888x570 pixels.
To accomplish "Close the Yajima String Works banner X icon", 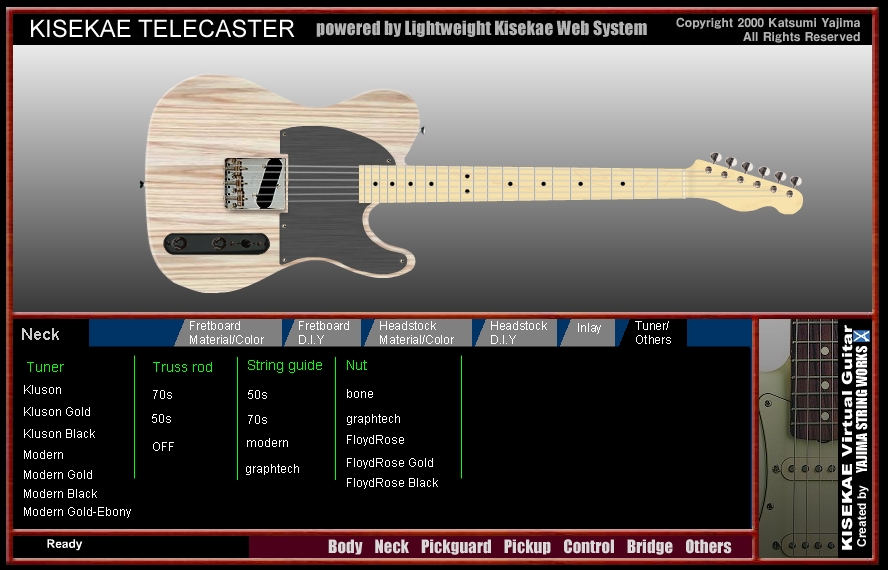I will [863, 337].
